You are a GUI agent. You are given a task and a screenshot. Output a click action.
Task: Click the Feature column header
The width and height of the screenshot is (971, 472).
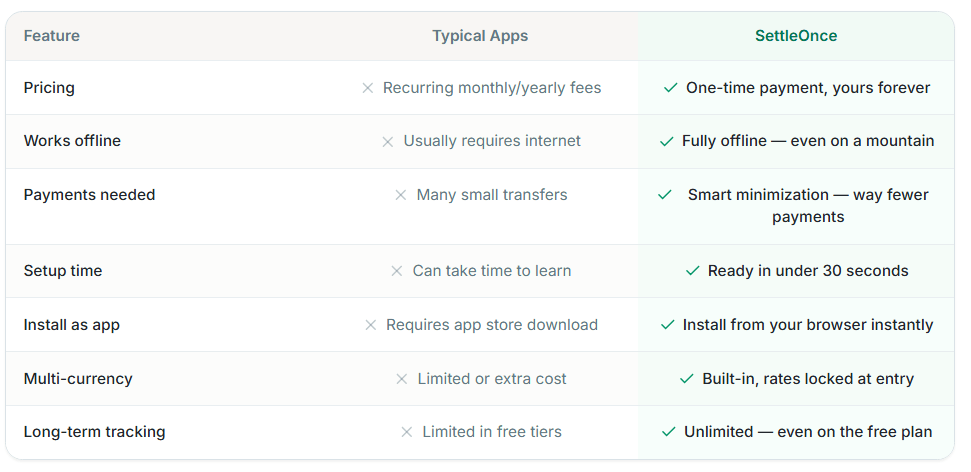coord(52,36)
